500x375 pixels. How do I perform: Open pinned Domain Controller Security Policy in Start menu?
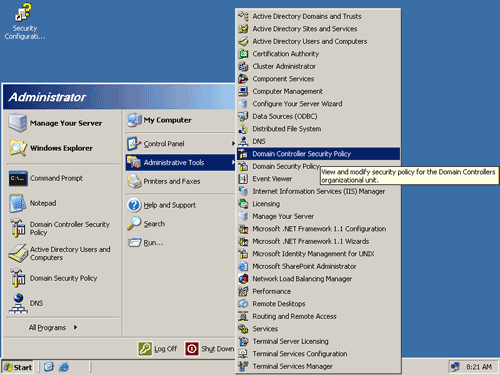[62, 228]
